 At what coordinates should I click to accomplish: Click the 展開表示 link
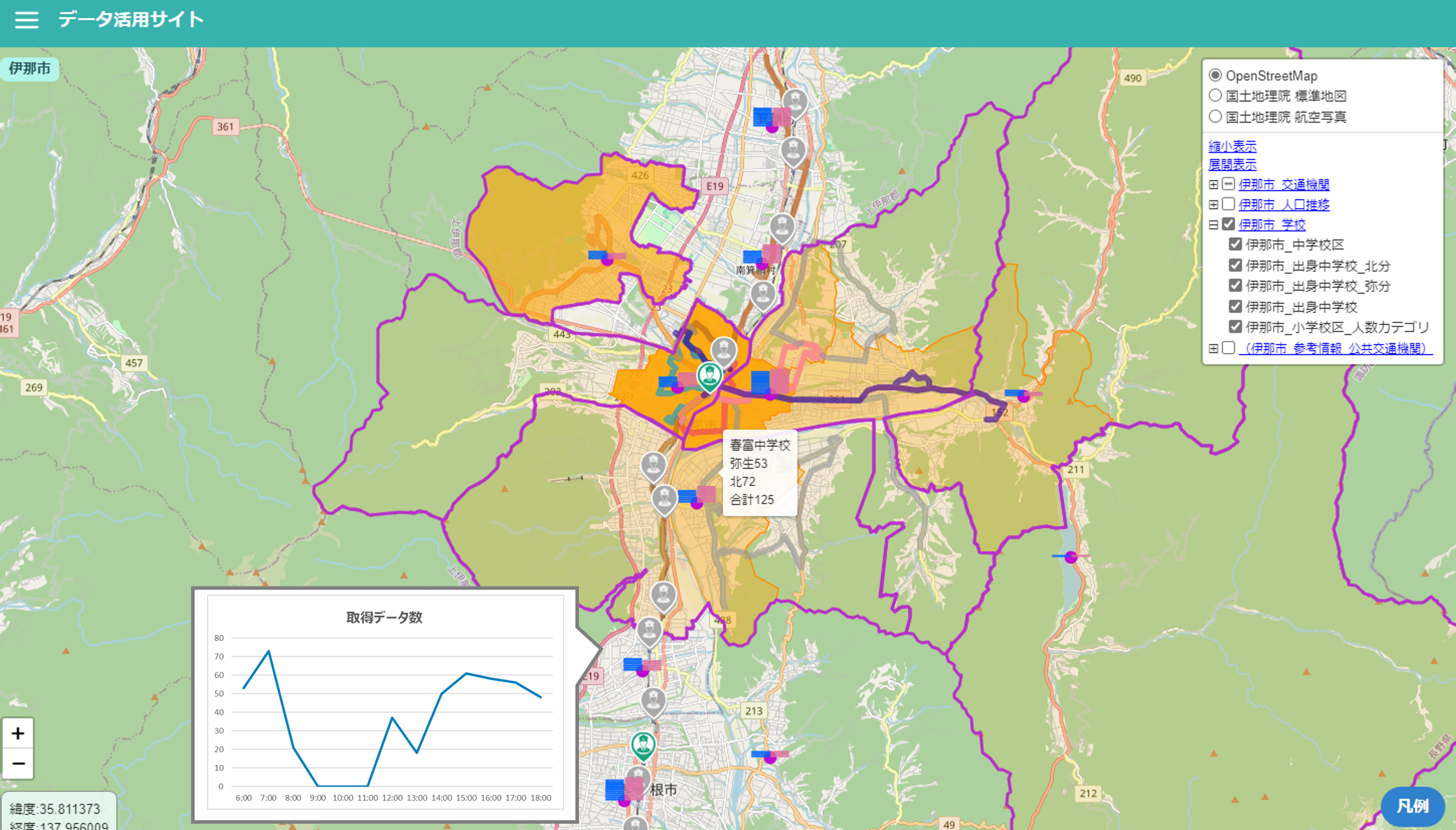pos(1232,165)
